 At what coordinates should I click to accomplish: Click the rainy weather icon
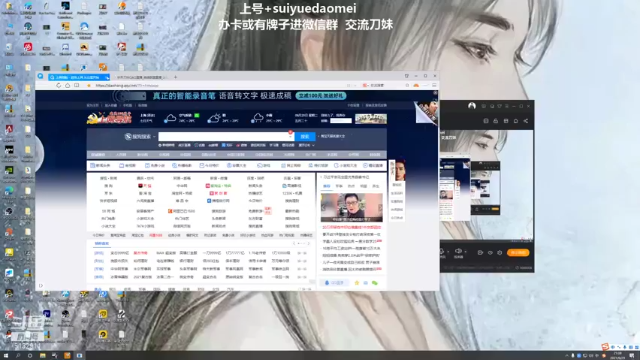click(x=258, y=118)
